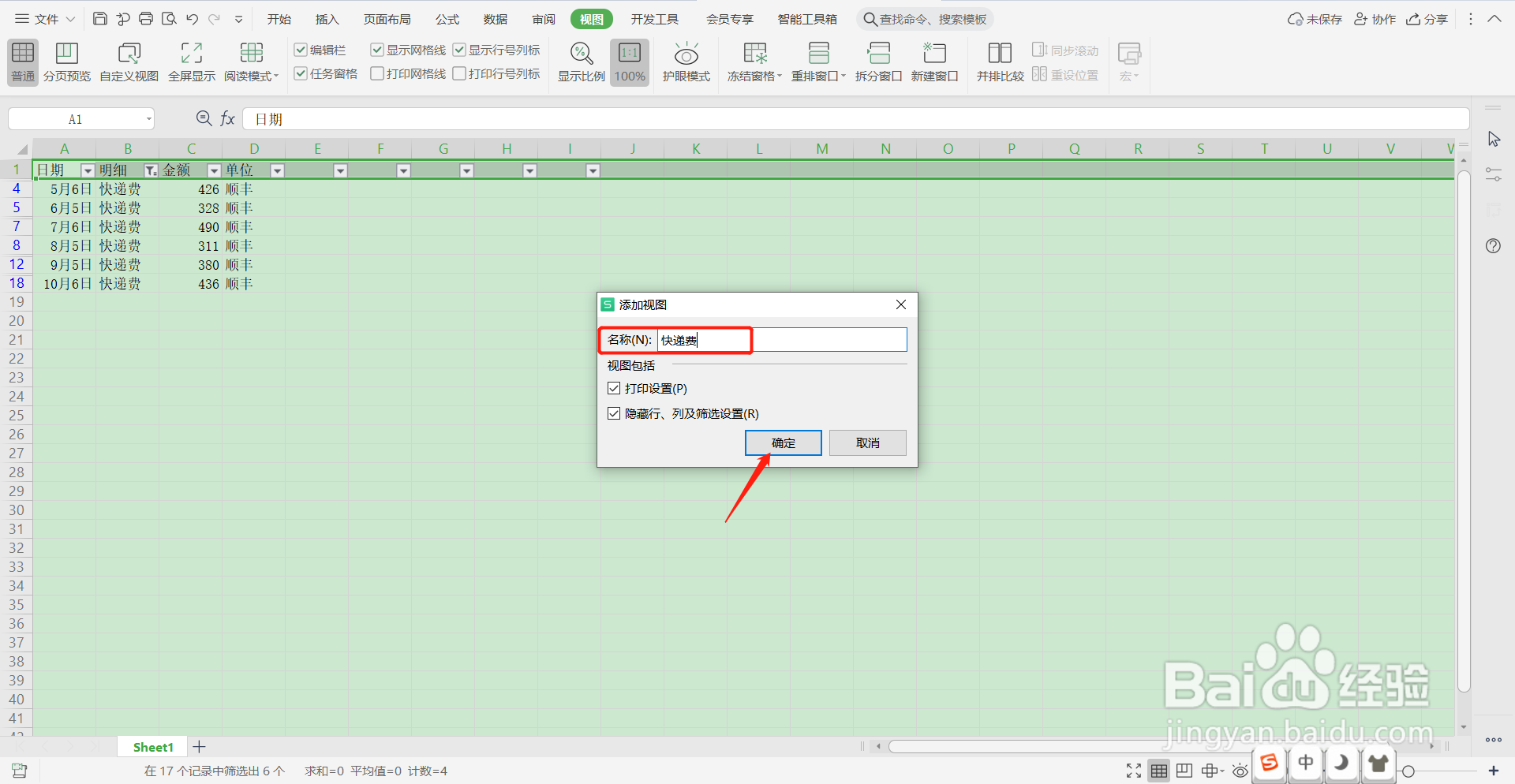Open the 数据 ribbon tab
Image resolution: width=1515 pixels, height=784 pixels.
(496, 19)
